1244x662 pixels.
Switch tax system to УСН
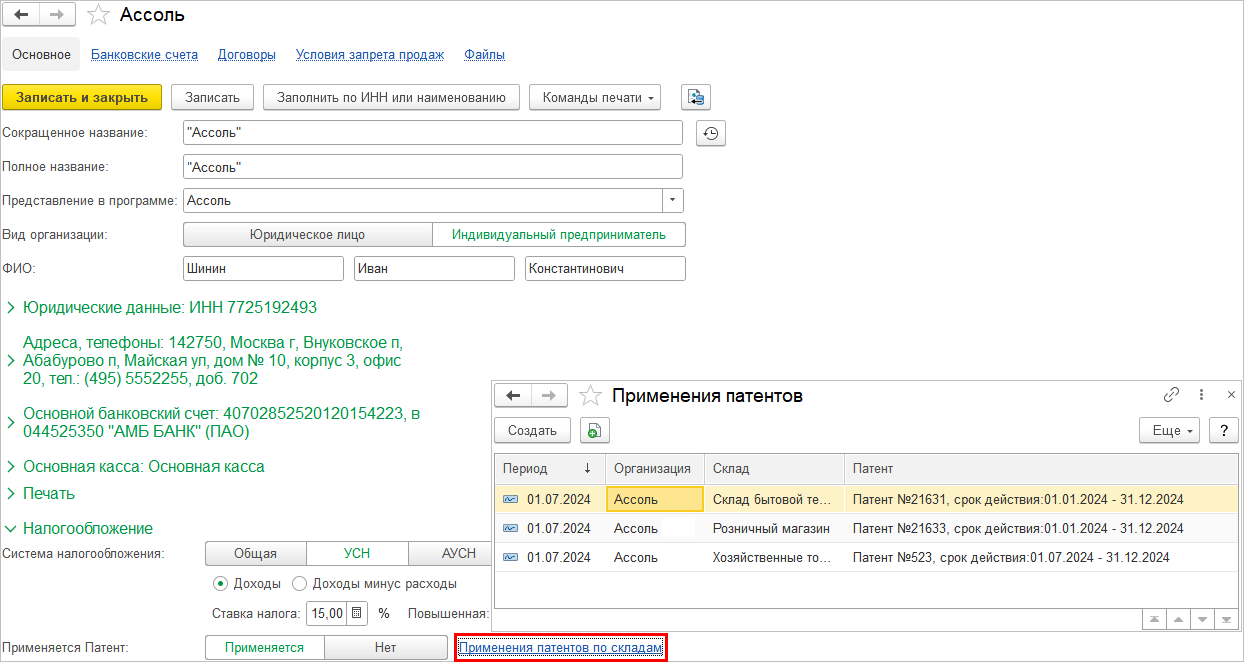357,554
